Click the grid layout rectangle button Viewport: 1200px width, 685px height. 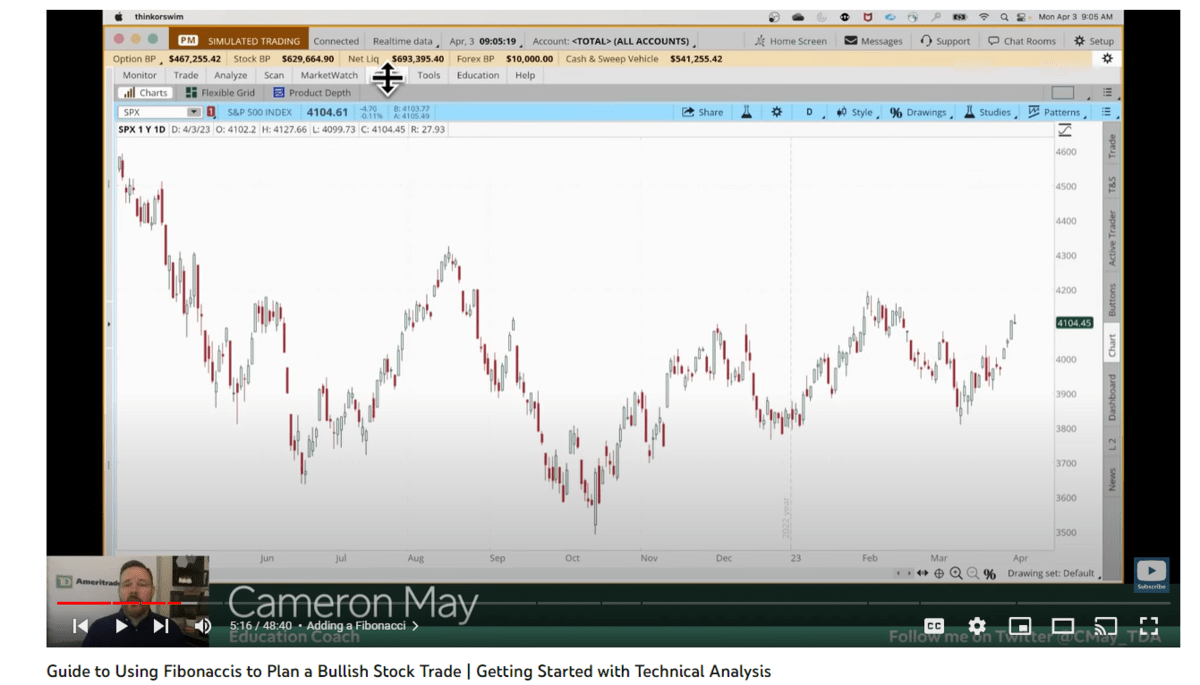click(x=1062, y=93)
